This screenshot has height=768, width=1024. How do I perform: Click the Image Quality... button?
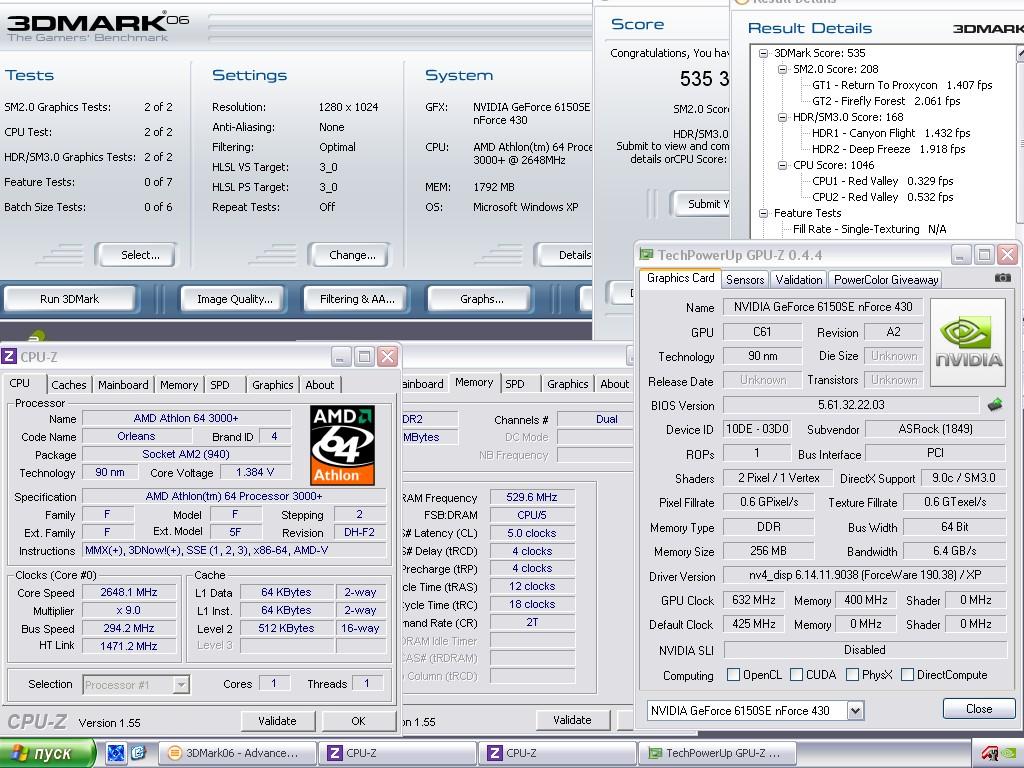point(234,299)
